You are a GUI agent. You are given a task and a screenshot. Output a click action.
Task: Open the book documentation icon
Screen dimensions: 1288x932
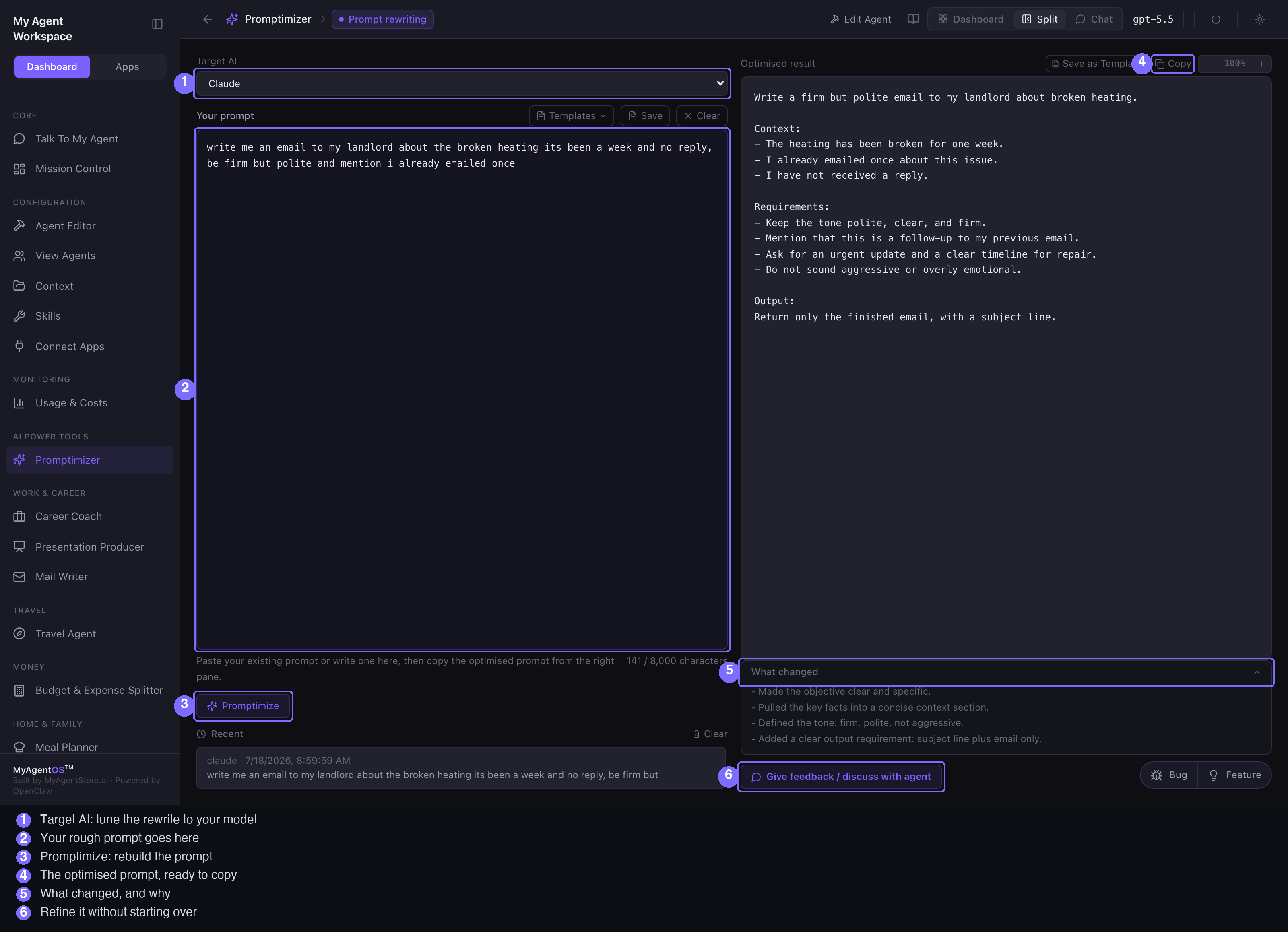point(912,19)
